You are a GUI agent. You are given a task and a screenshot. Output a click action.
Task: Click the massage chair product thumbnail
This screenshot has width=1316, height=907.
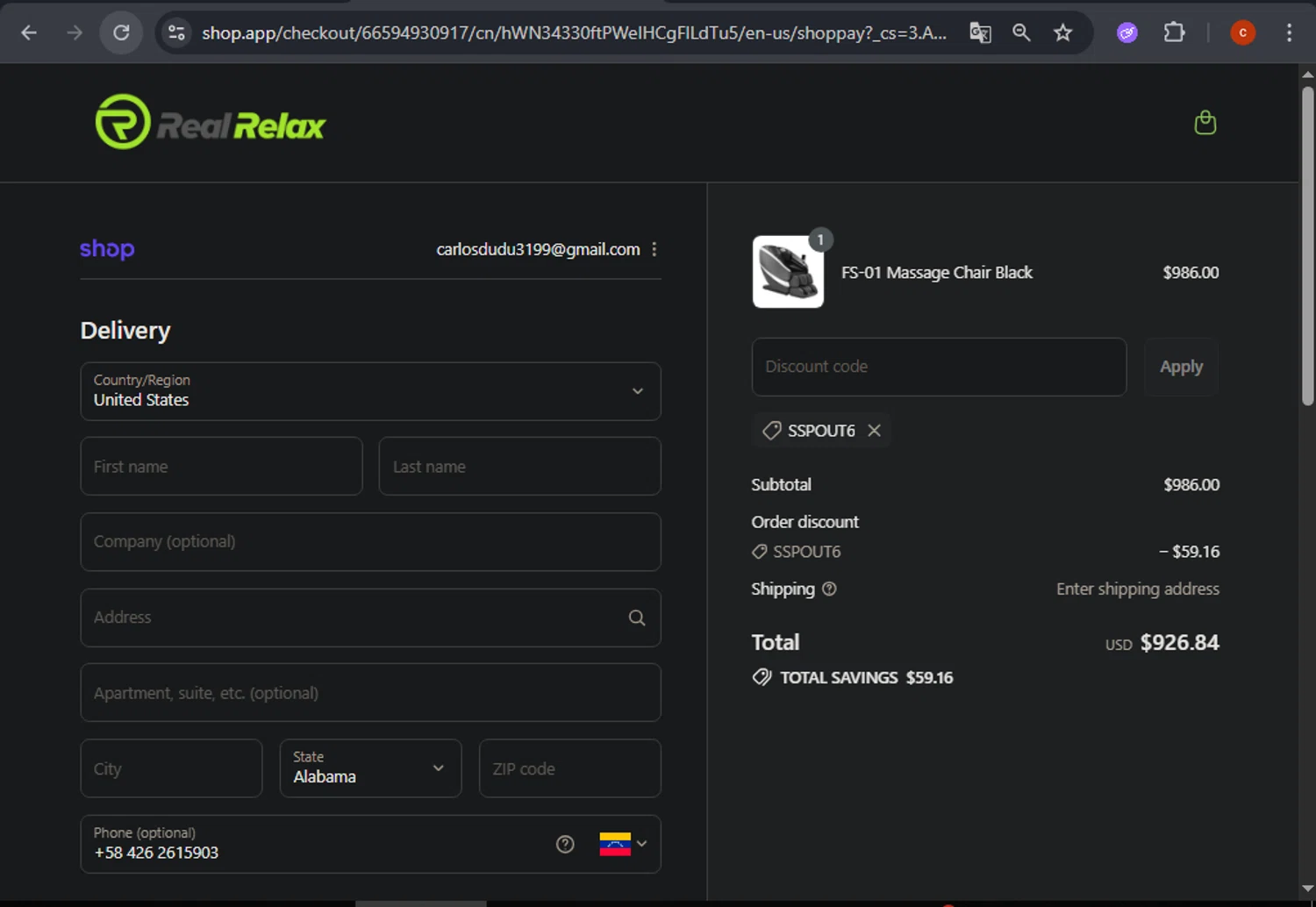click(788, 272)
